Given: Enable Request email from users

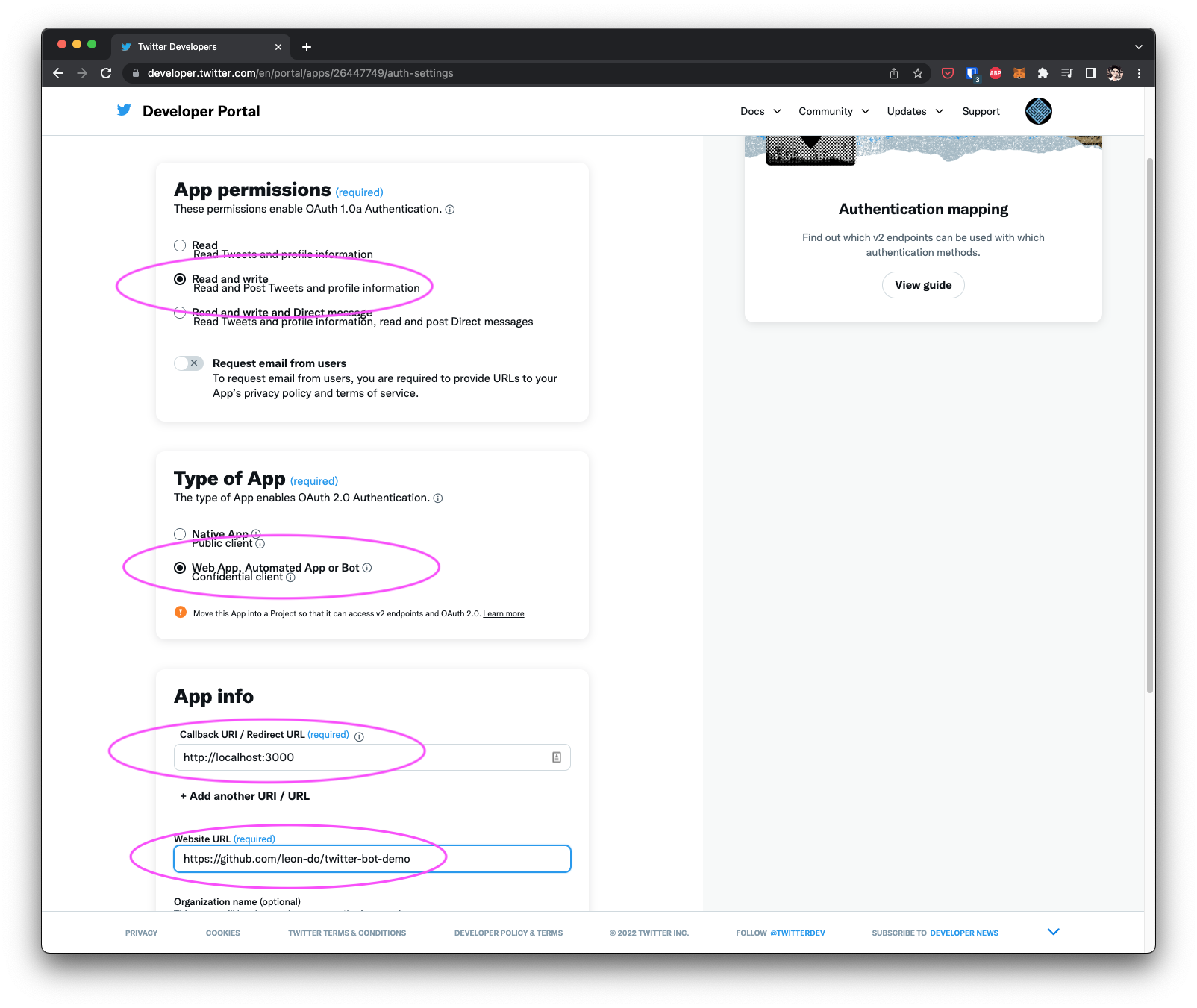Looking at the screenshot, I should click(188, 363).
